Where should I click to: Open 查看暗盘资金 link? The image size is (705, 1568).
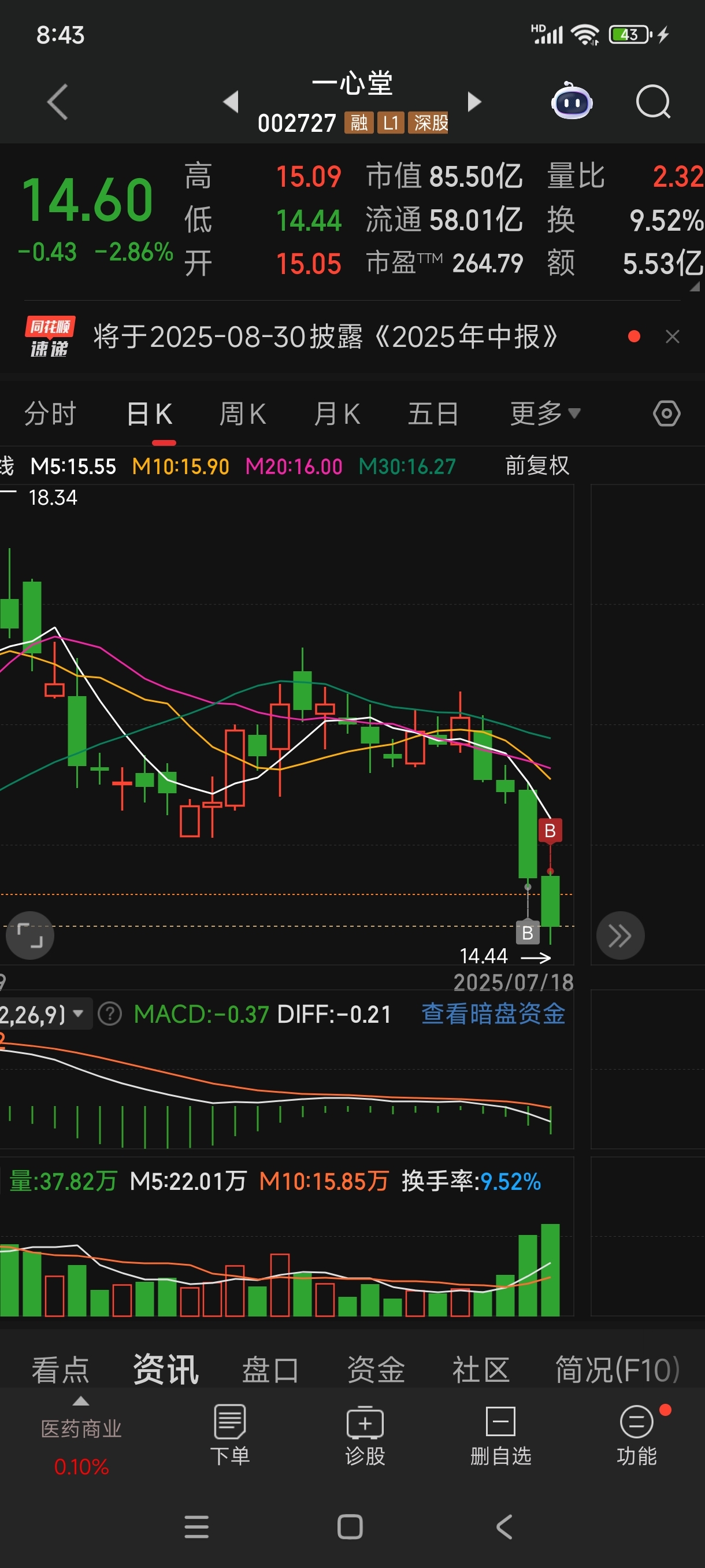pyautogui.click(x=493, y=1014)
